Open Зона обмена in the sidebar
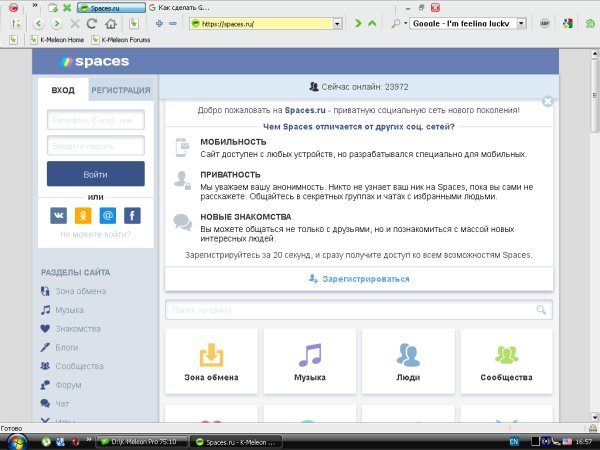600x450 pixels. pos(73,291)
